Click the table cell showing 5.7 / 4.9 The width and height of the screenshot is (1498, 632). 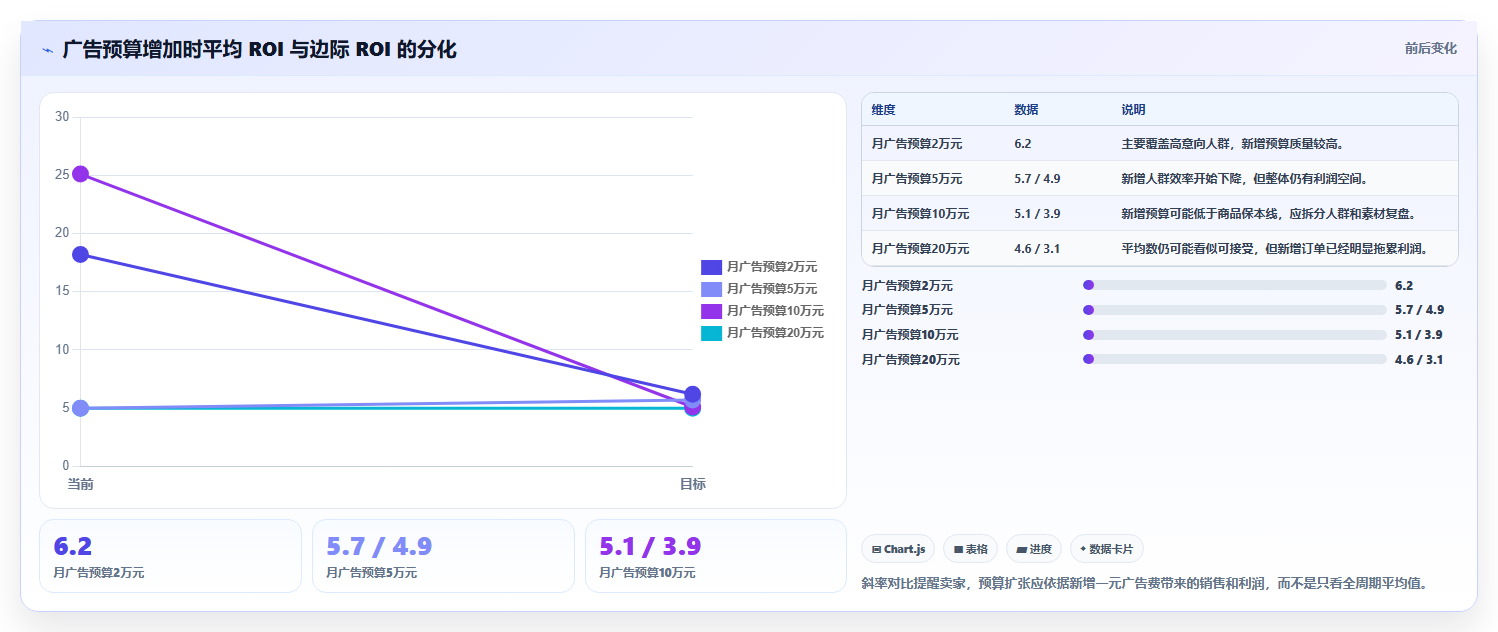point(1037,179)
